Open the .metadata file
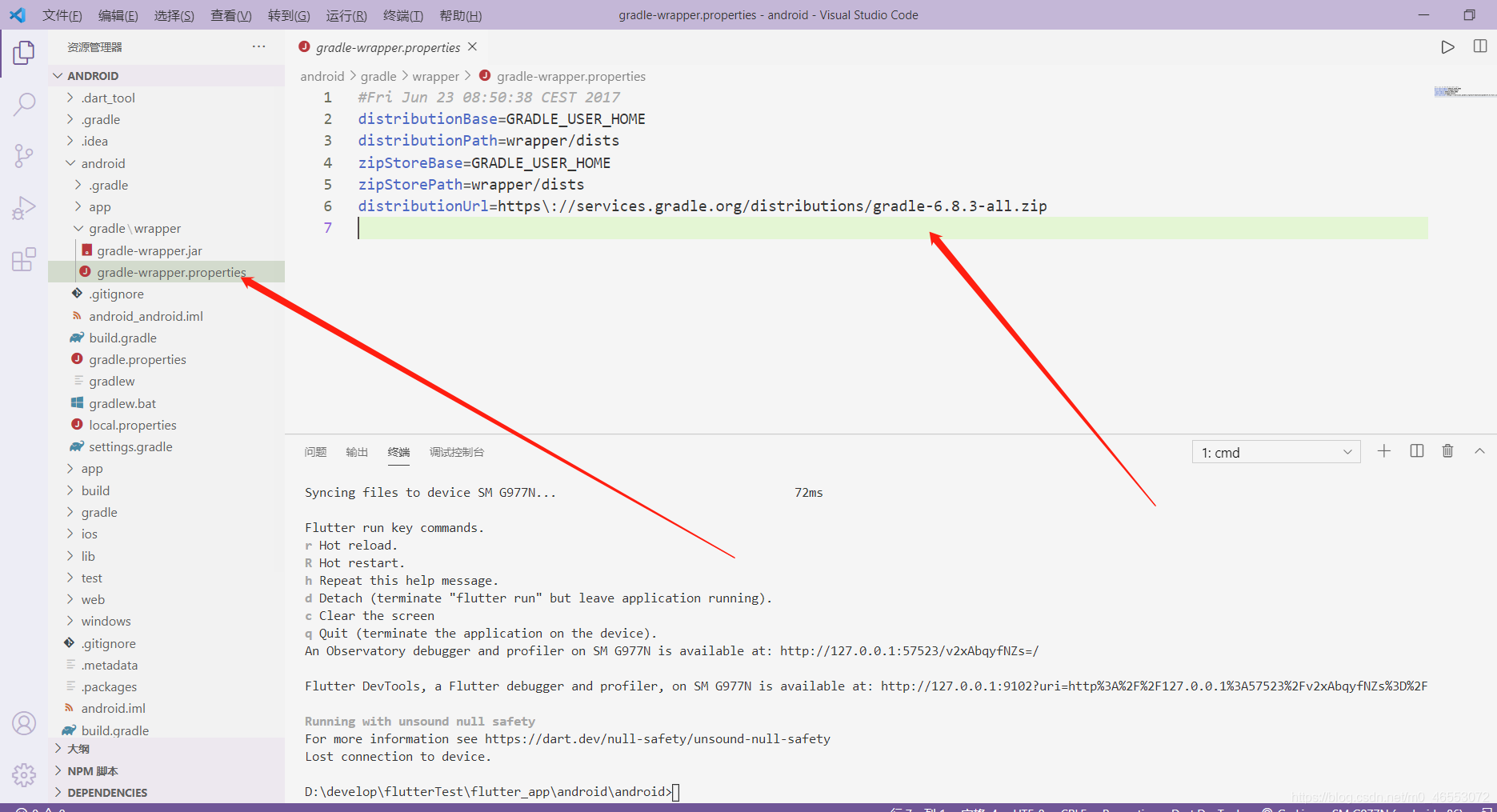This screenshot has width=1497, height=812. 166,665
